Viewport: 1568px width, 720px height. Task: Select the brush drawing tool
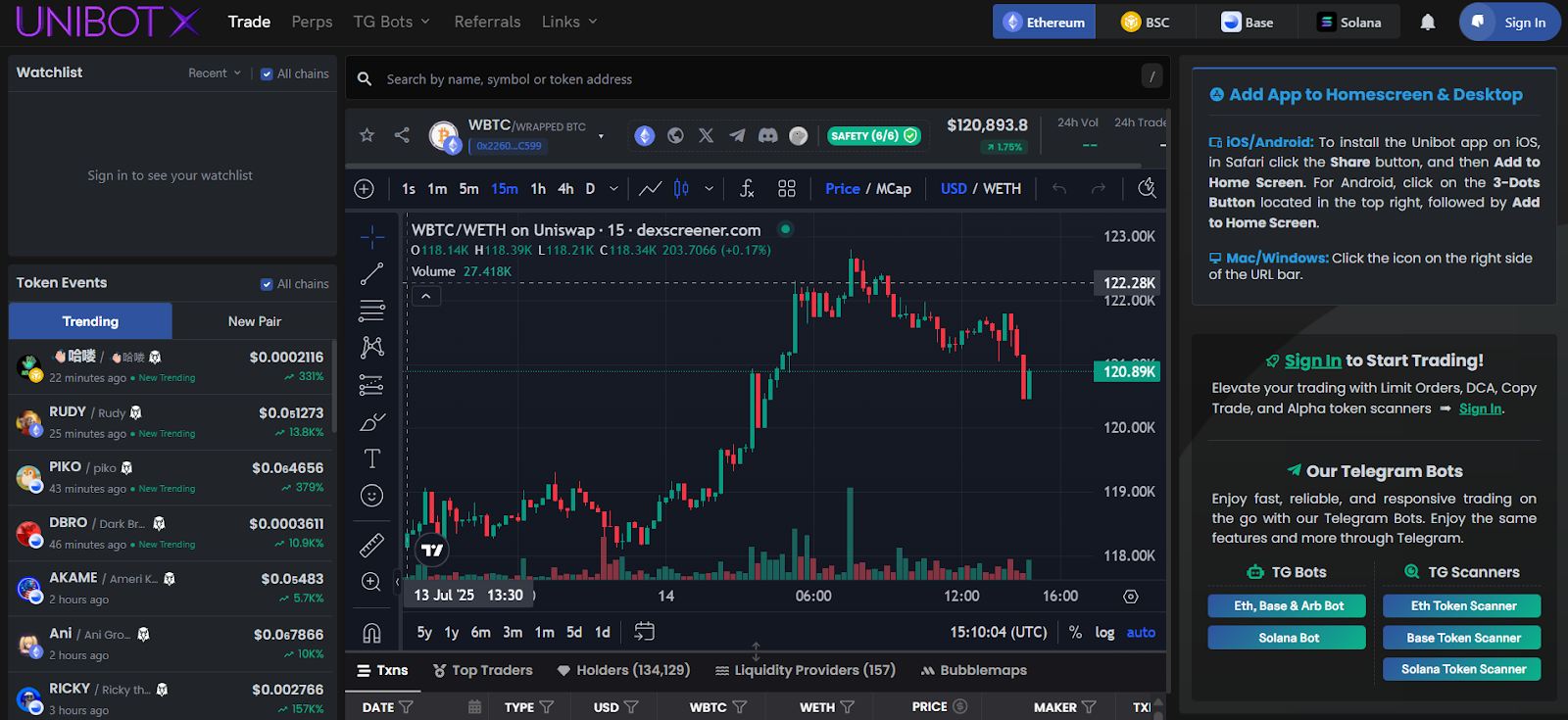click(x=372, y=421)
